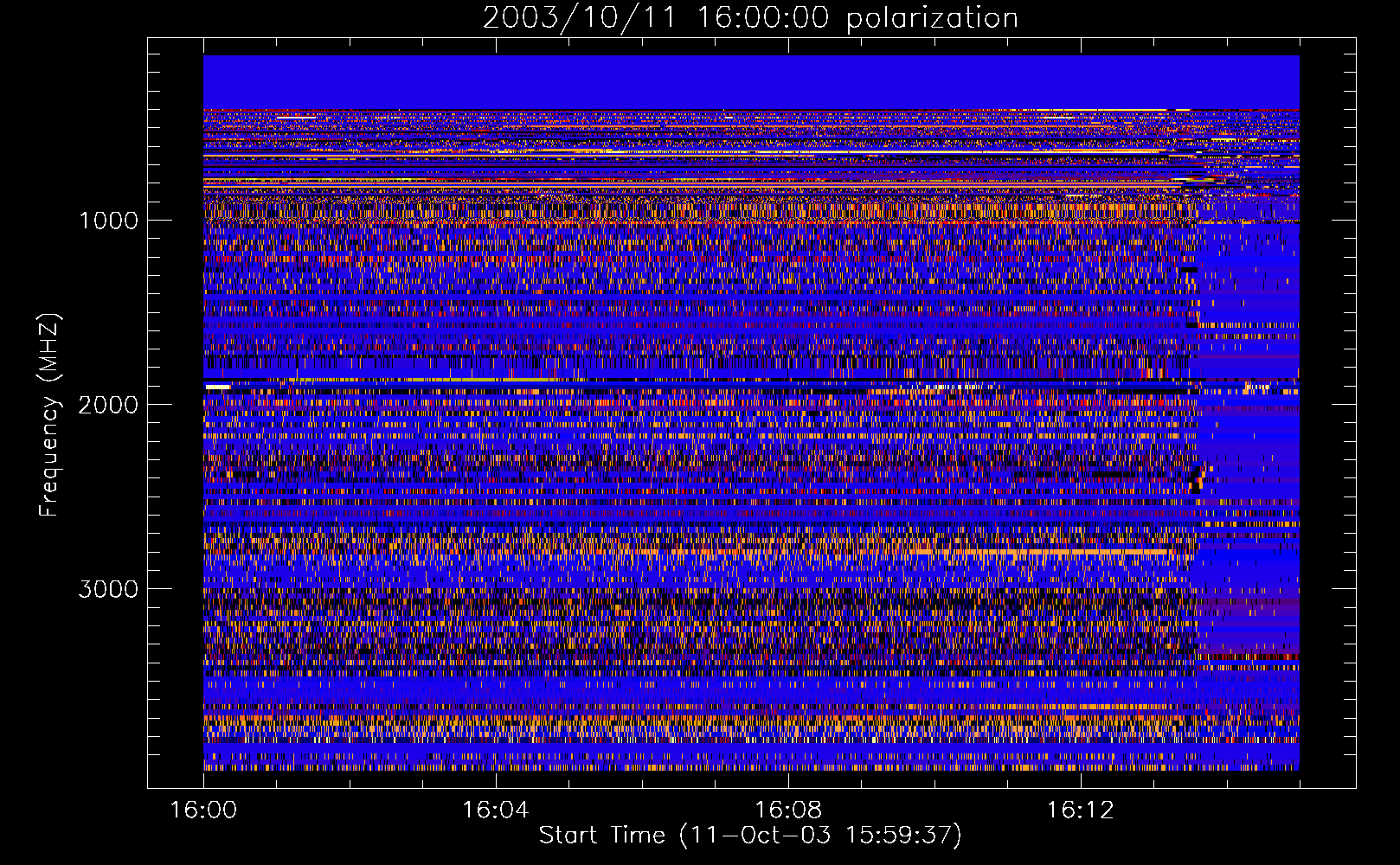This screenshot has height=865, width=1400.
Task: Click the solid blue band atop the spectrogram
Action: click(x=751, y=82)
